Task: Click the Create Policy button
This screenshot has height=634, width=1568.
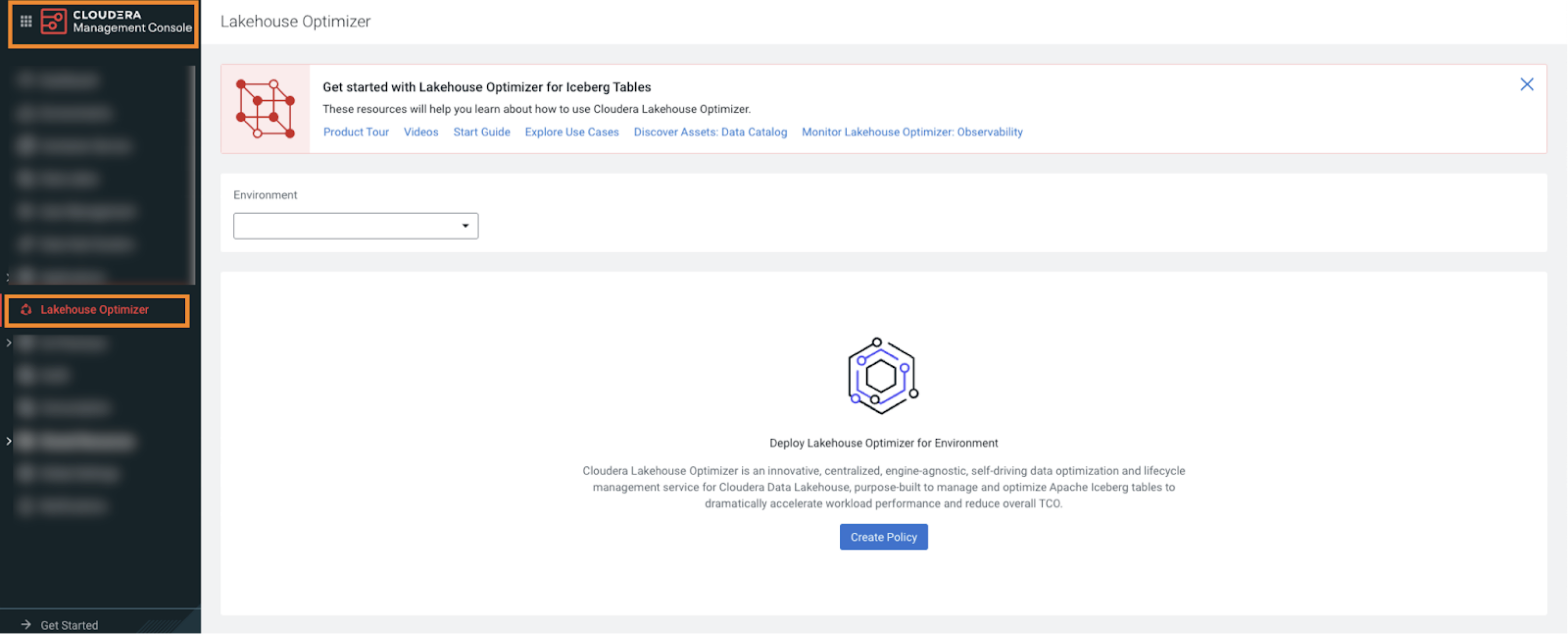Action: coord(883,536)
